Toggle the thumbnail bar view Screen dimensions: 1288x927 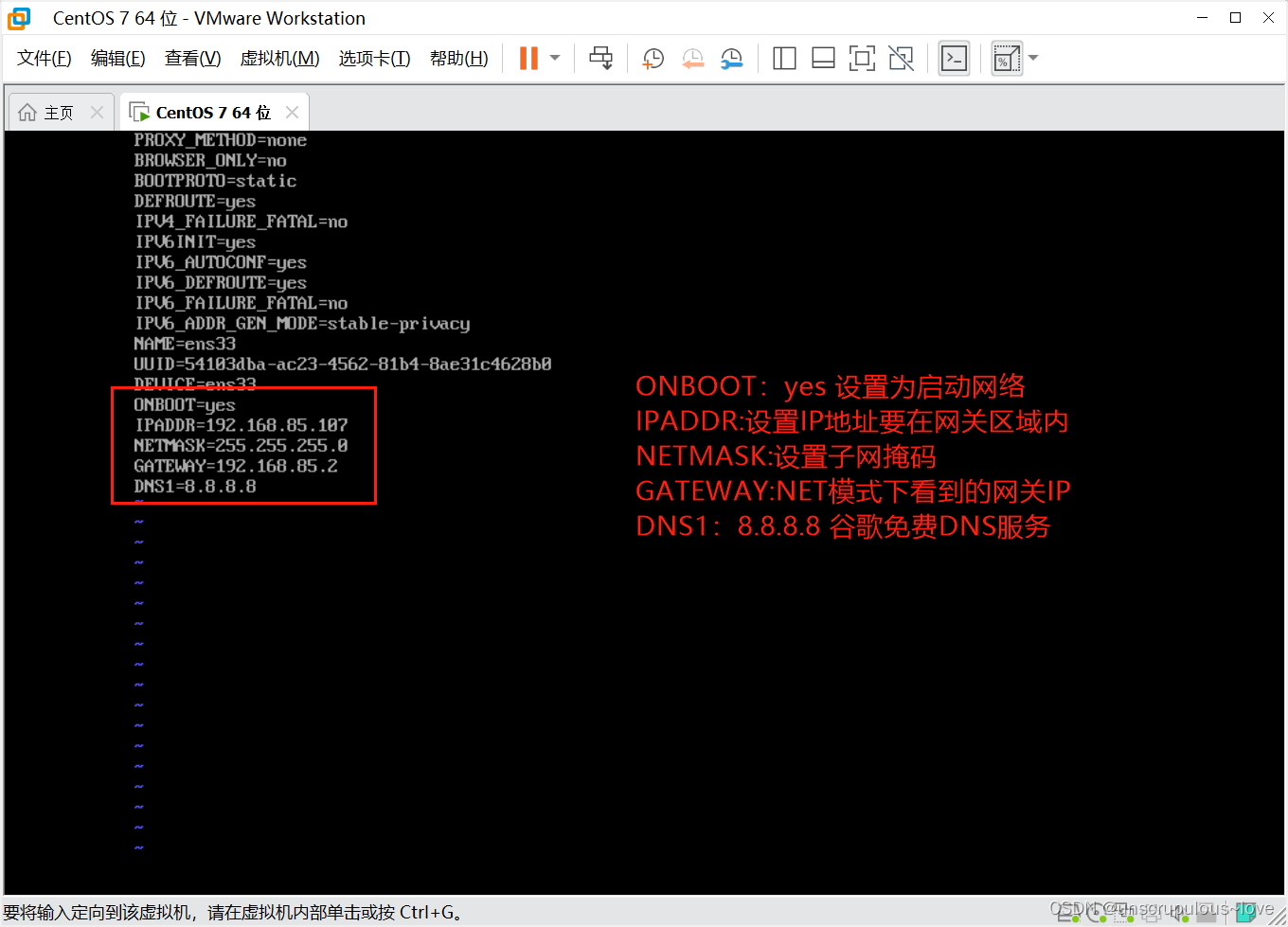823,59
